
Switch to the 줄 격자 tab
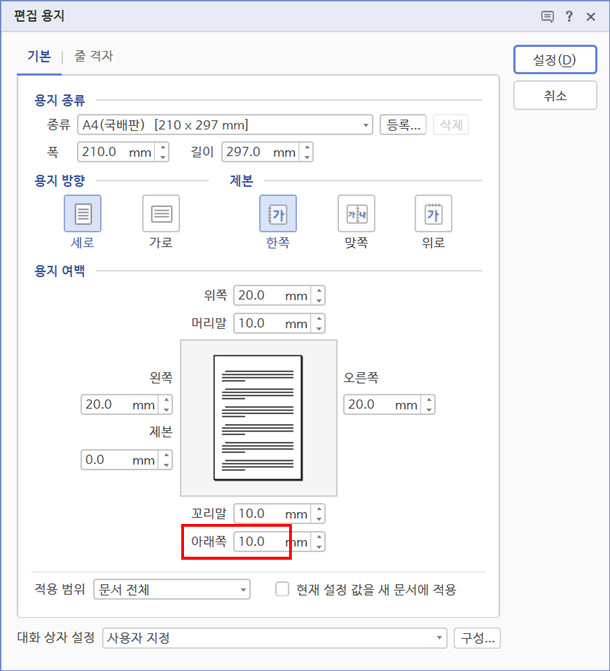[x=93, y=56]
